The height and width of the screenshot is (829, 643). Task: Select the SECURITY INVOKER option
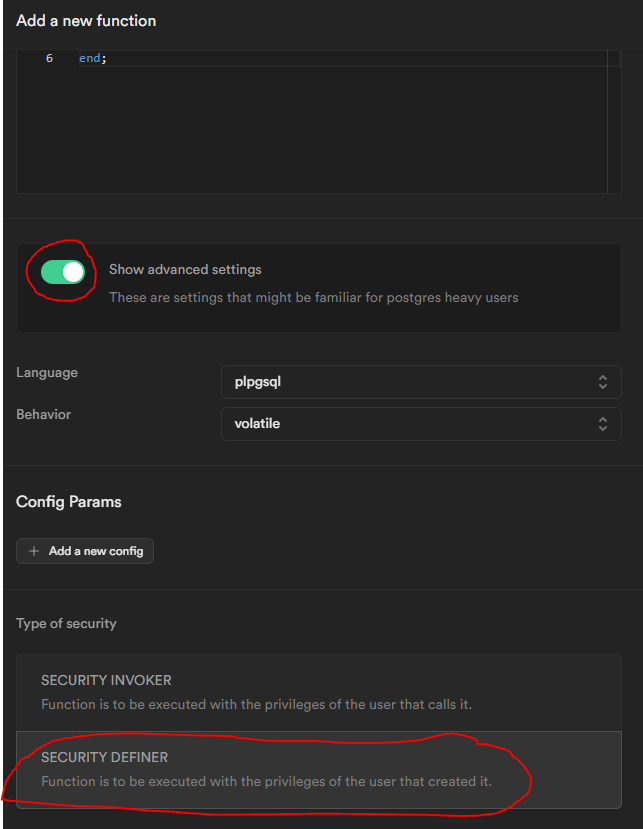point(318,692)
